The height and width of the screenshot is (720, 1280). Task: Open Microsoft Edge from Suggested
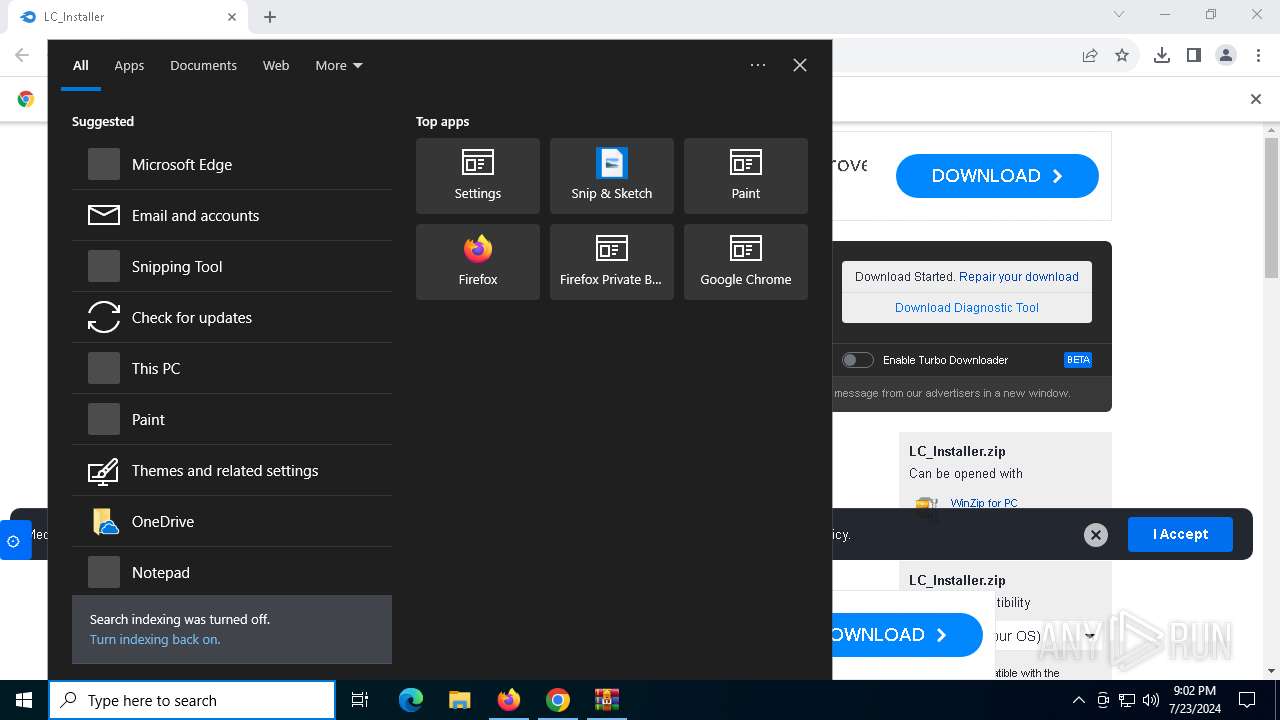coord(232,165)
